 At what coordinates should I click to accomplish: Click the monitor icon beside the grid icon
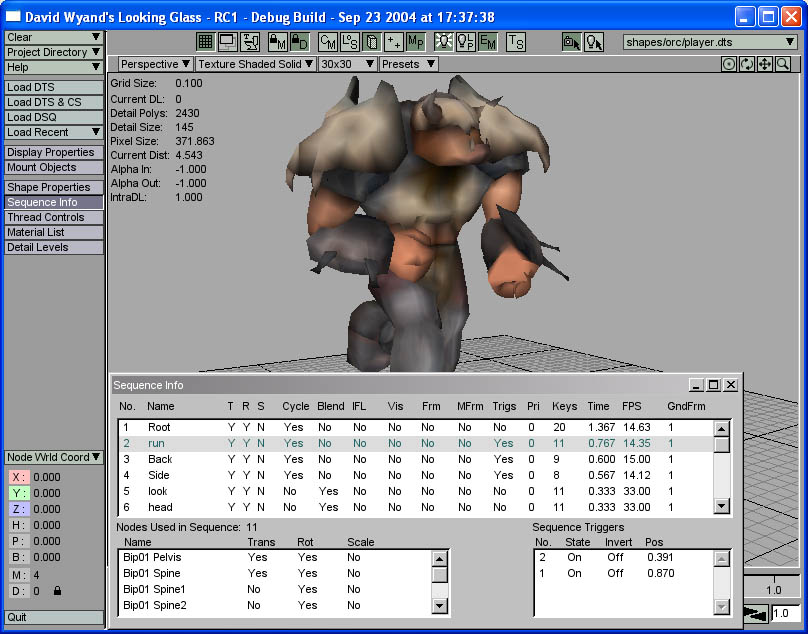pyautogui.click(x=227, y=41)
